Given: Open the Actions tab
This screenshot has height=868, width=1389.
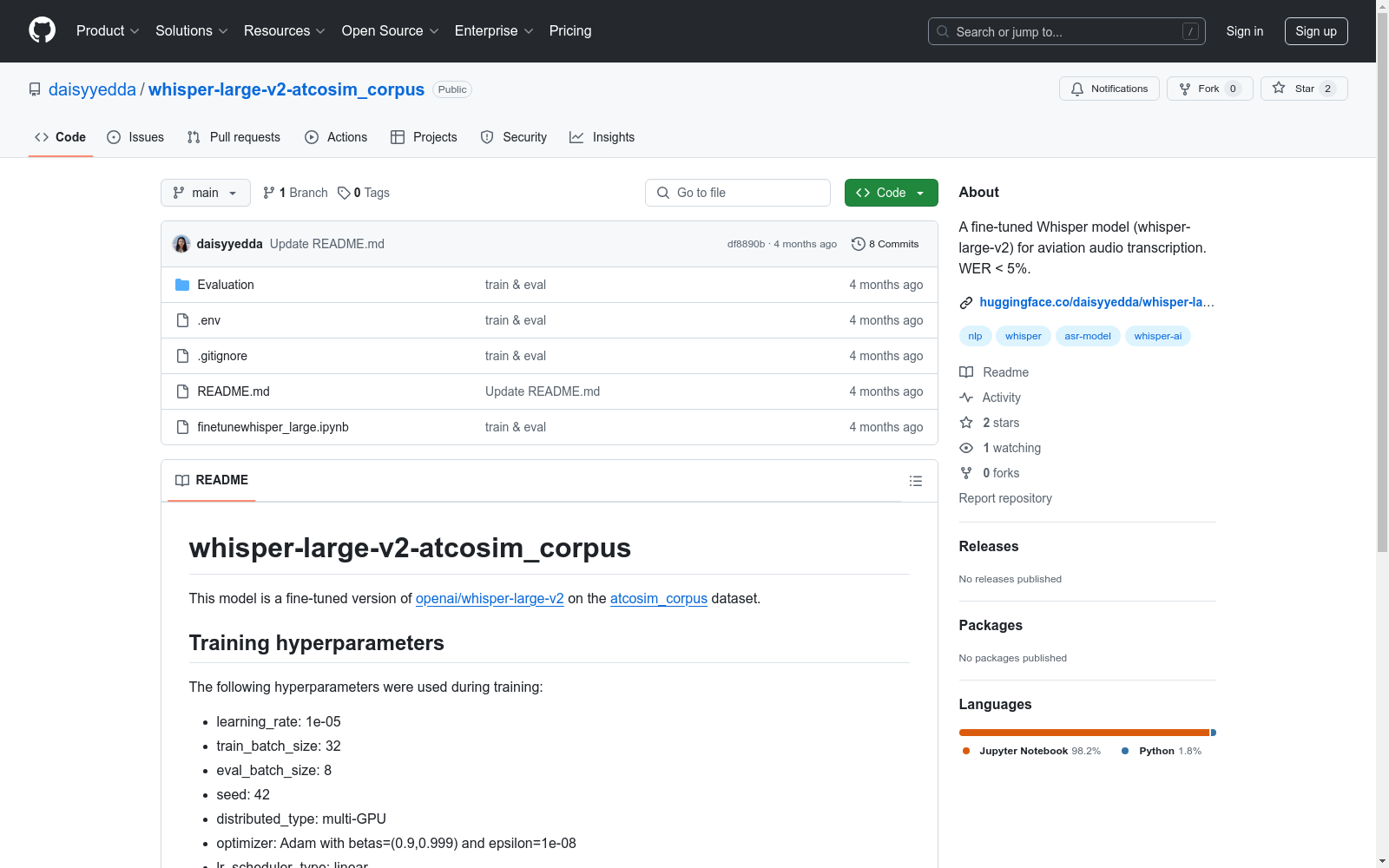Looking at the screenshot, I should [336, 137].
